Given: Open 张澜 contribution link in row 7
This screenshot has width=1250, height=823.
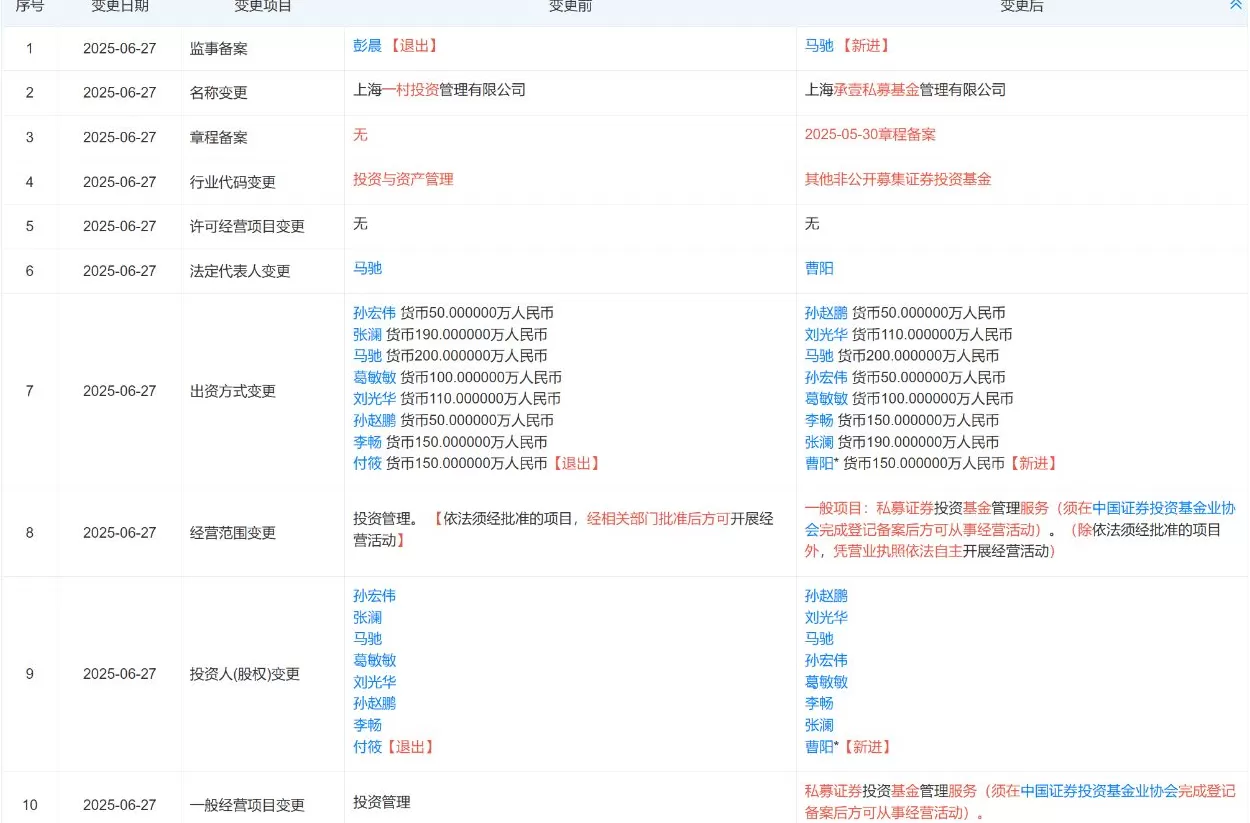Looking at the screenshot, I should point(366,334).
